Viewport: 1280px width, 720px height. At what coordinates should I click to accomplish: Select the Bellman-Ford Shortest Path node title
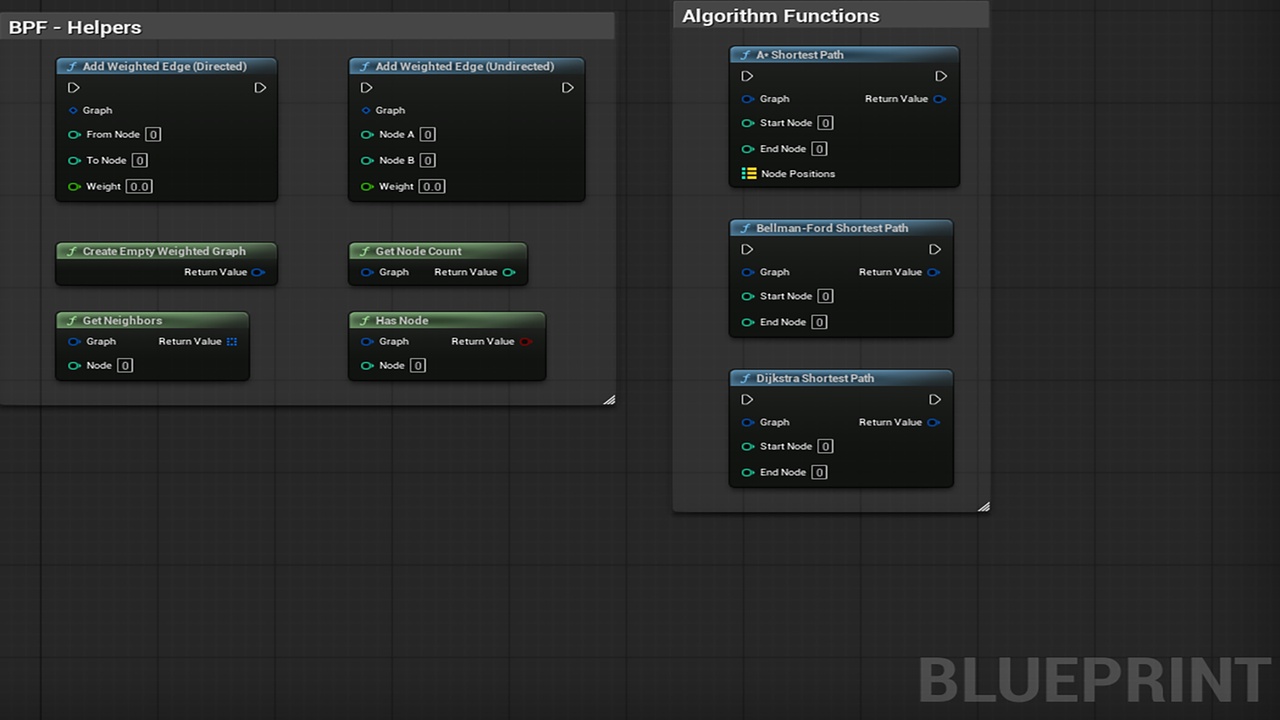(x=832, y=228)
